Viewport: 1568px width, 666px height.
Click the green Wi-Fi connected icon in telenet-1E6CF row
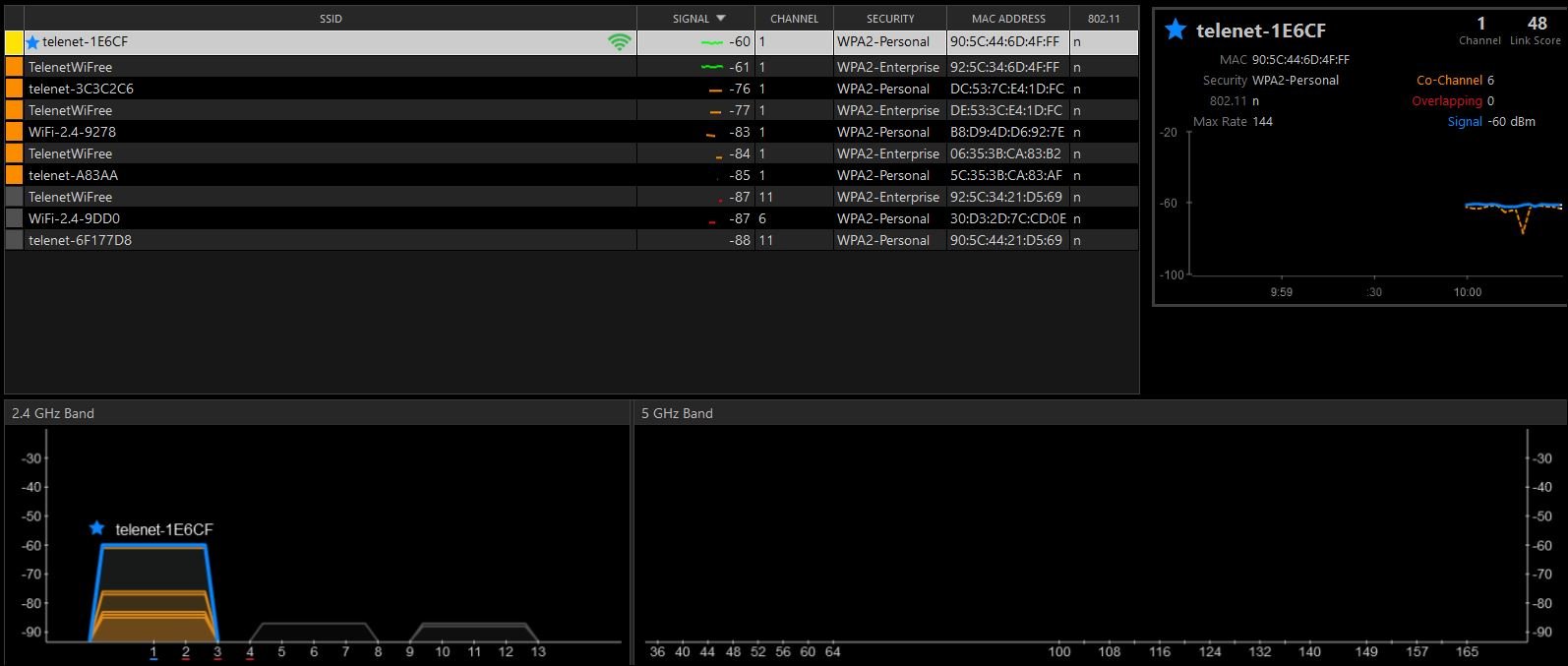[x=620, y=42]
